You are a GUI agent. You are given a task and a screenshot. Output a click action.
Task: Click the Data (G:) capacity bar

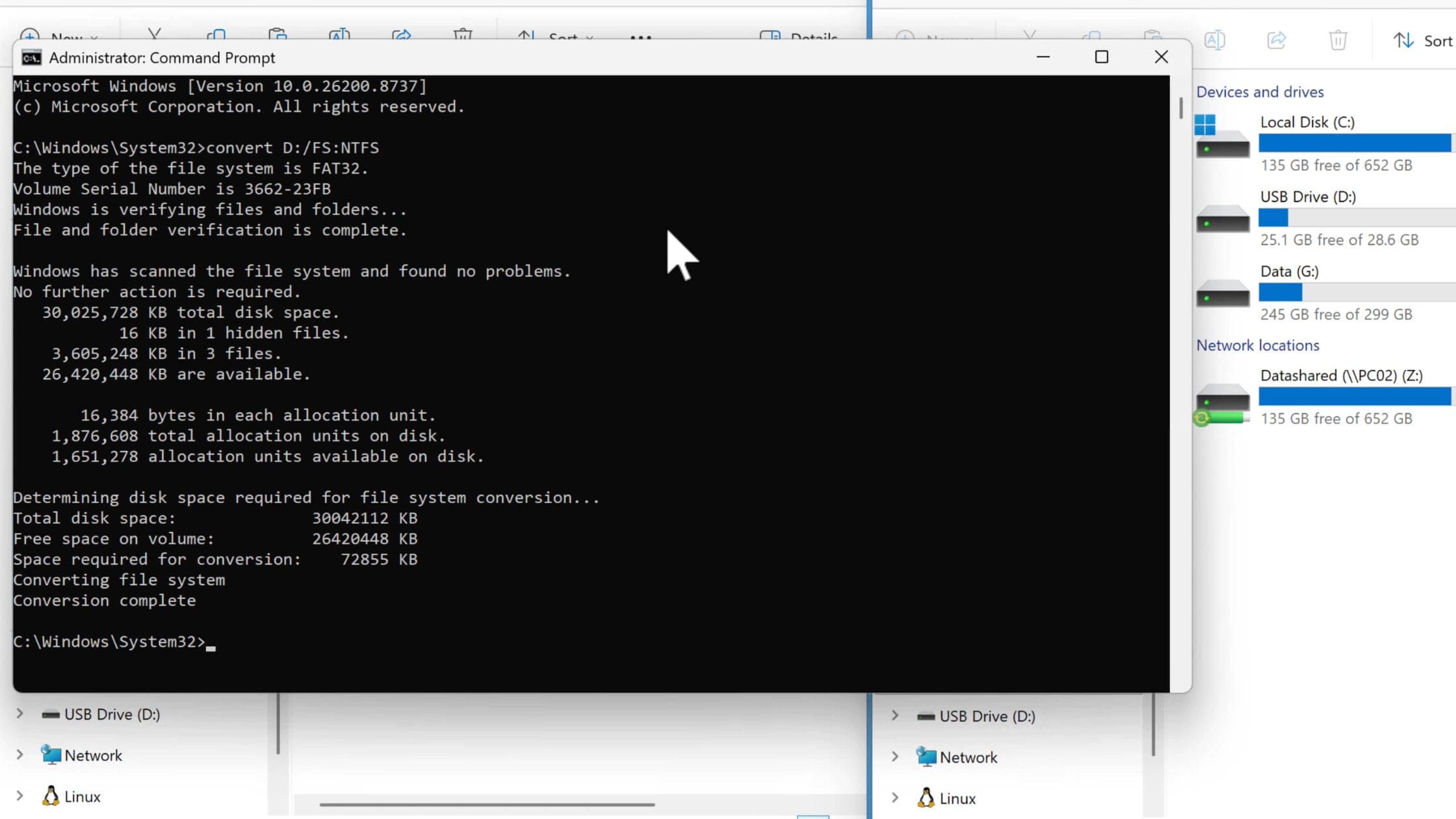click(x=1357, y=292)
